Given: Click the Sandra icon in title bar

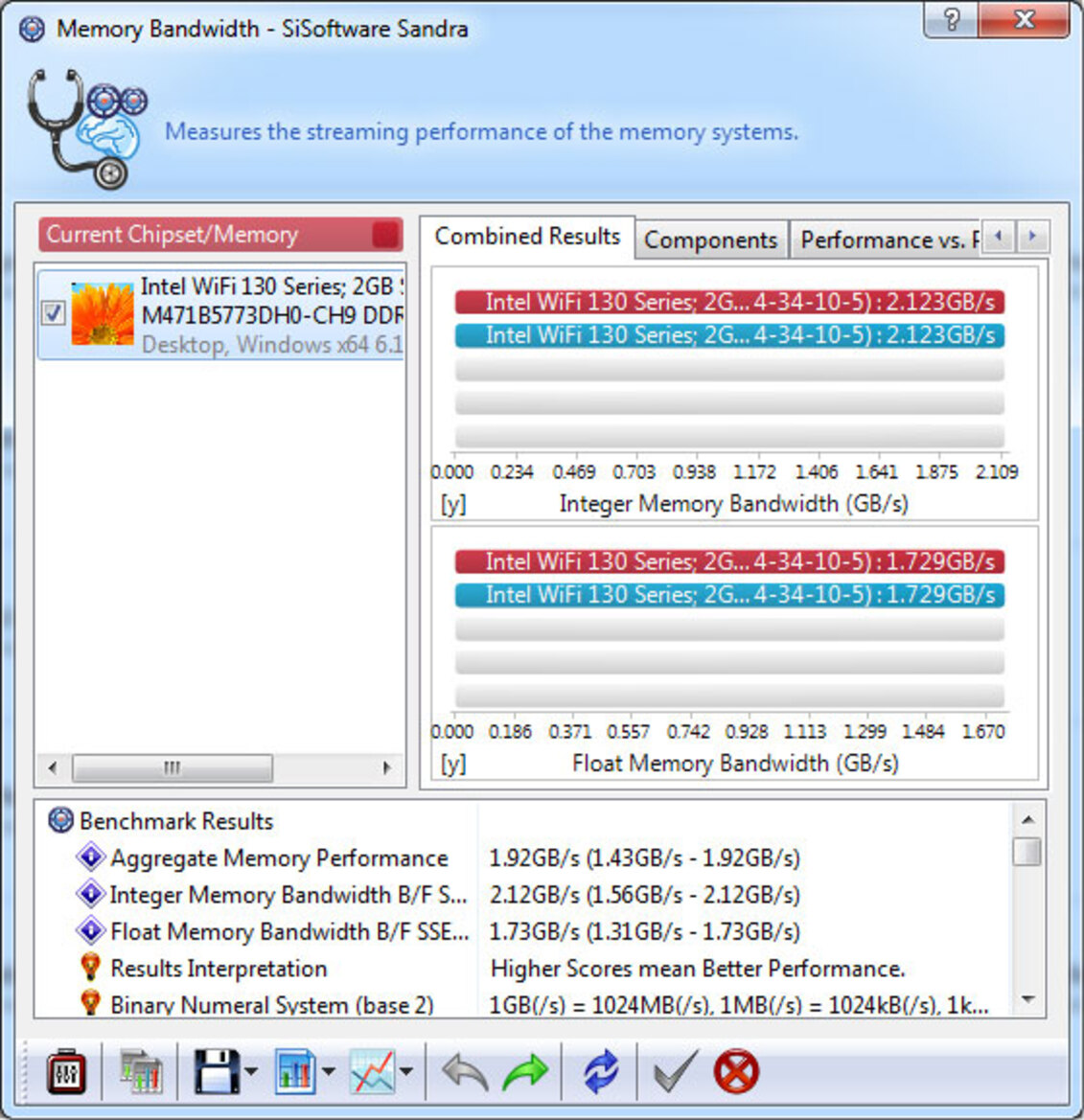Looking at the screenshot, I should (x=33, y=30).
